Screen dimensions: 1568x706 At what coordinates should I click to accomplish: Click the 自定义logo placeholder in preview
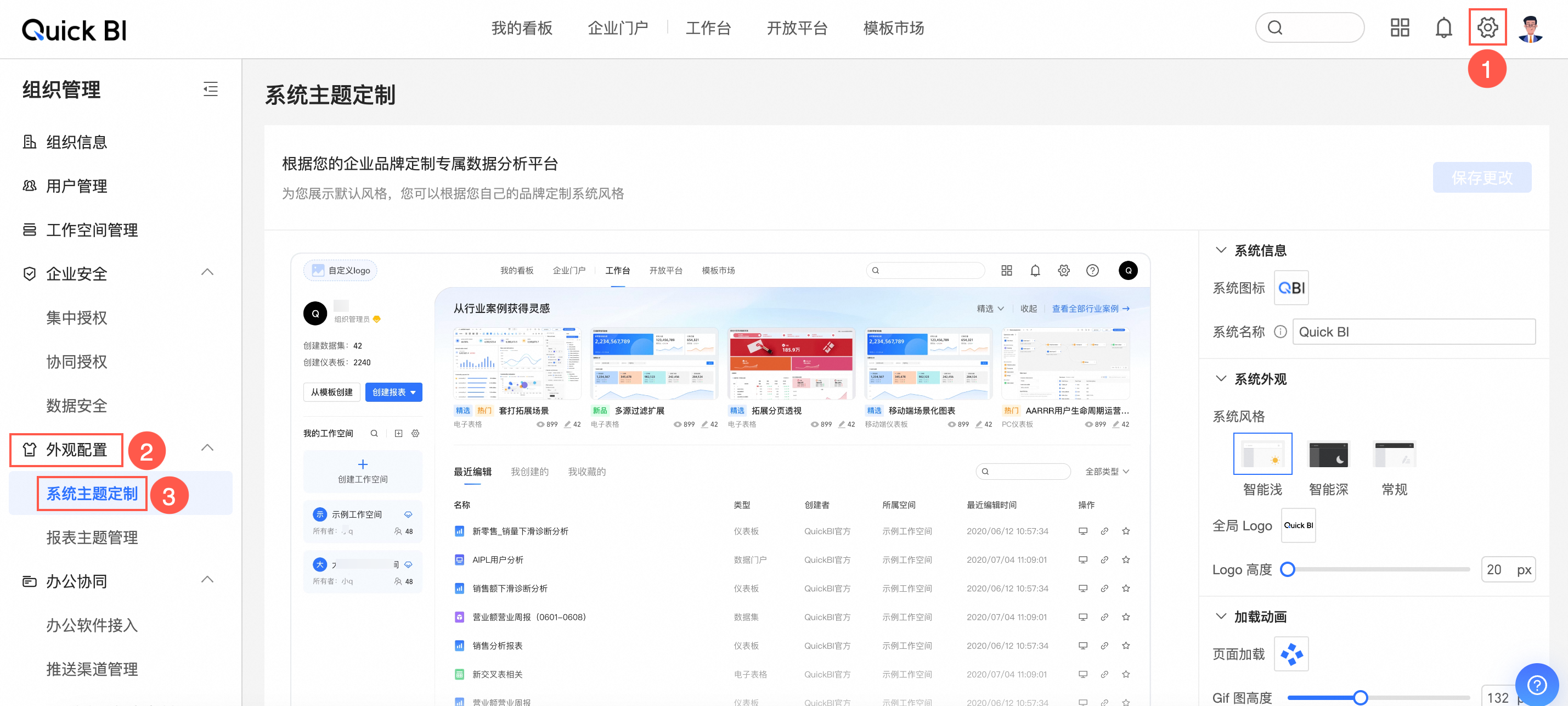pyautogui.click(x=340, y=271)
